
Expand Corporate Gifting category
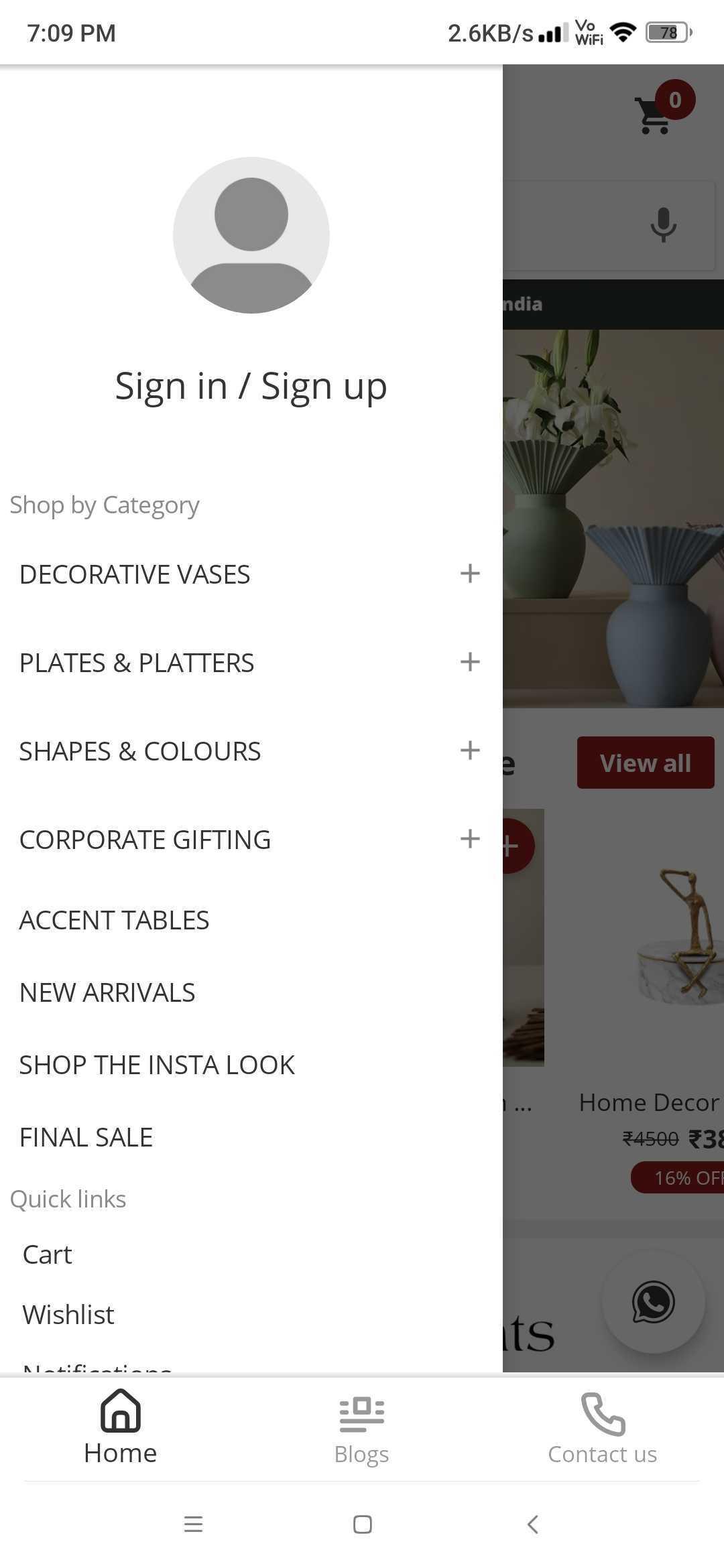coord(470,839)
